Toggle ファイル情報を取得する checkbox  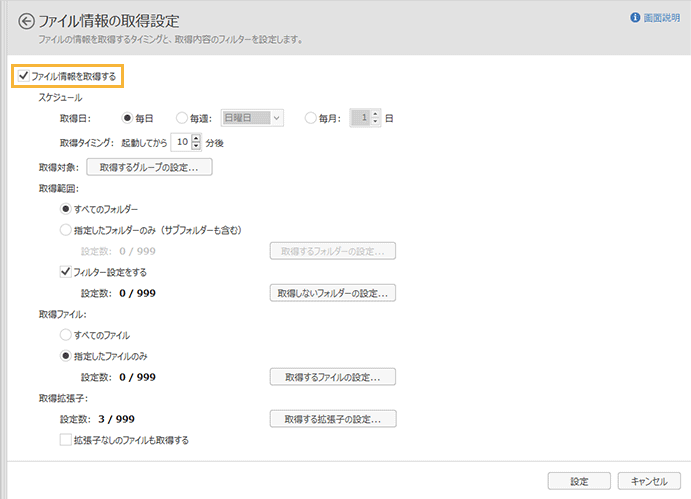tap(23, 76)
